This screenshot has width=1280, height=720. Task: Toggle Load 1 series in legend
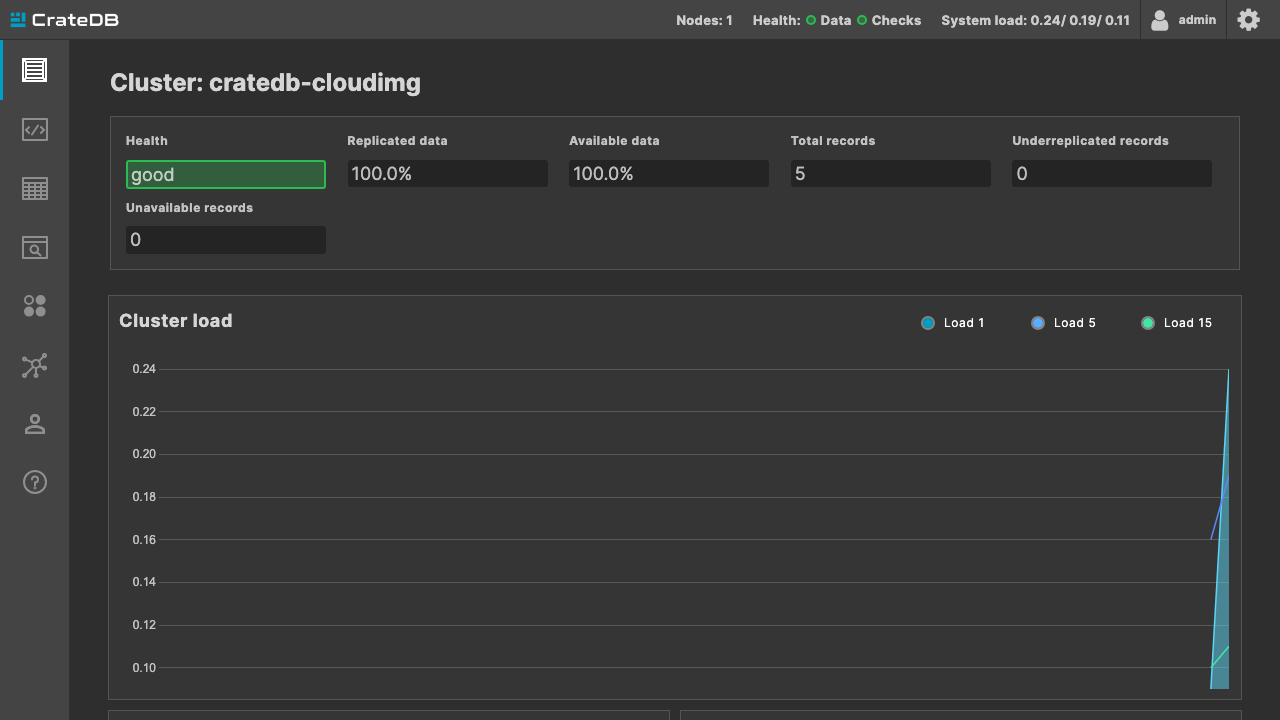(x=953, y=323)
